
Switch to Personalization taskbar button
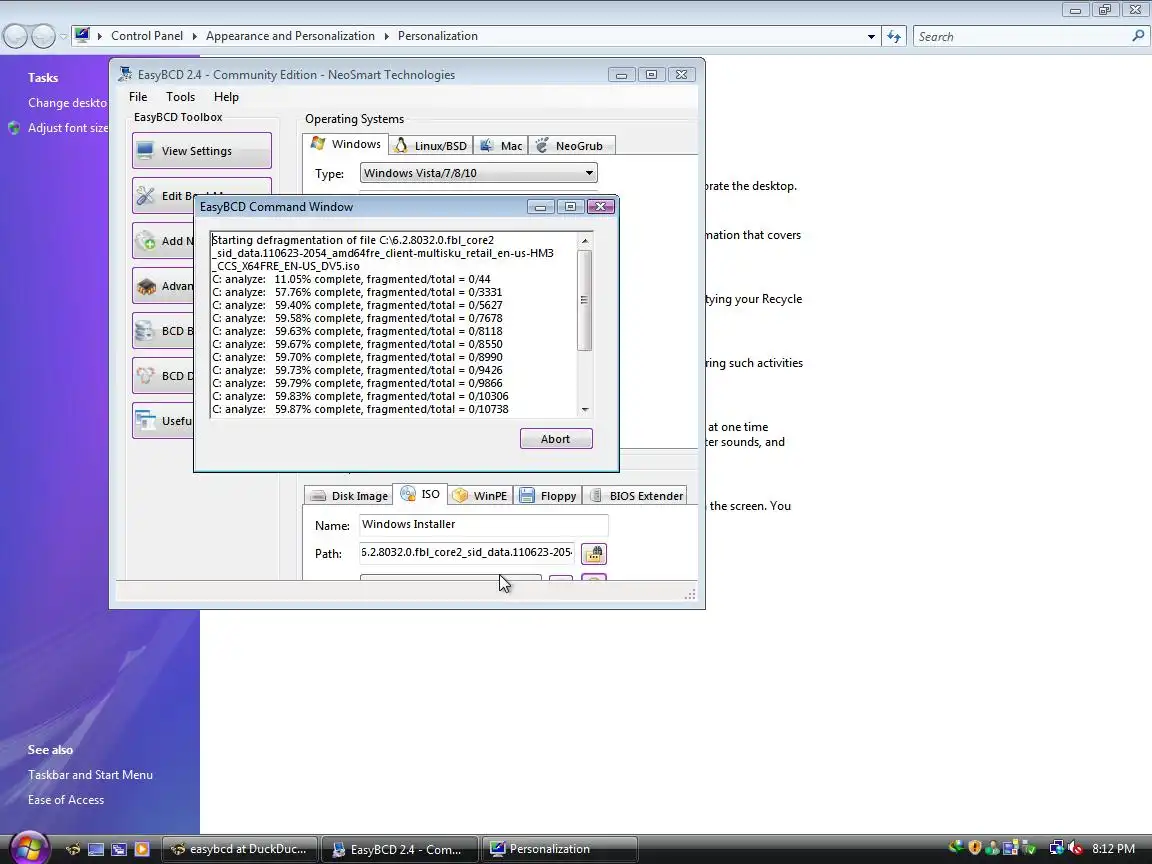[558, 849]
